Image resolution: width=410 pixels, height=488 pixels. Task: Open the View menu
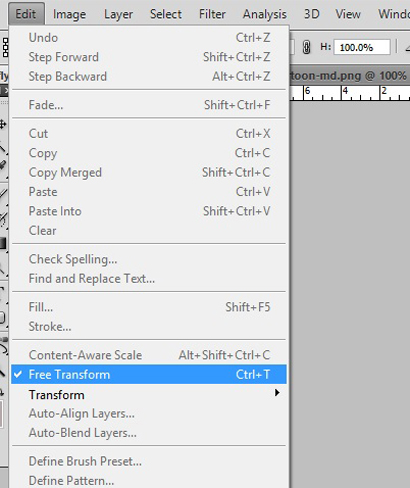[x=348, y=14]
